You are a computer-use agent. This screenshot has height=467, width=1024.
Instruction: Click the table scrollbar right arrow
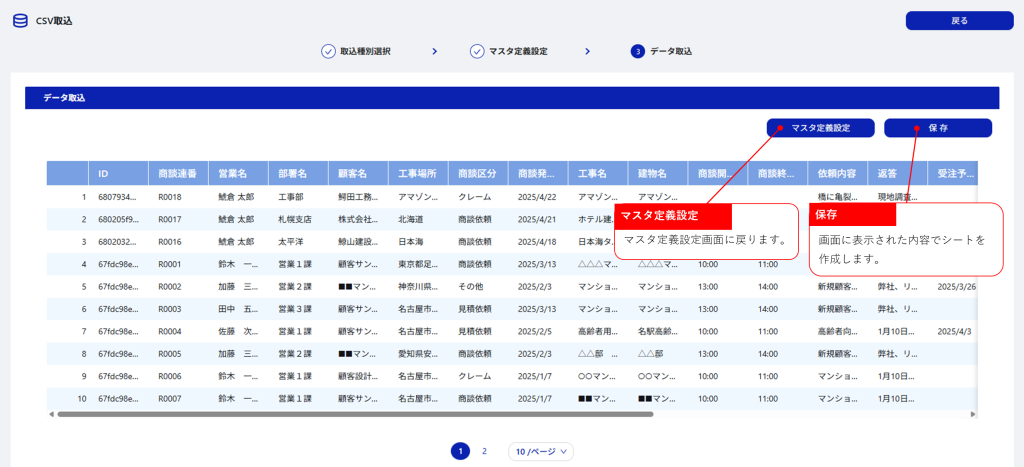coord(973,414)
